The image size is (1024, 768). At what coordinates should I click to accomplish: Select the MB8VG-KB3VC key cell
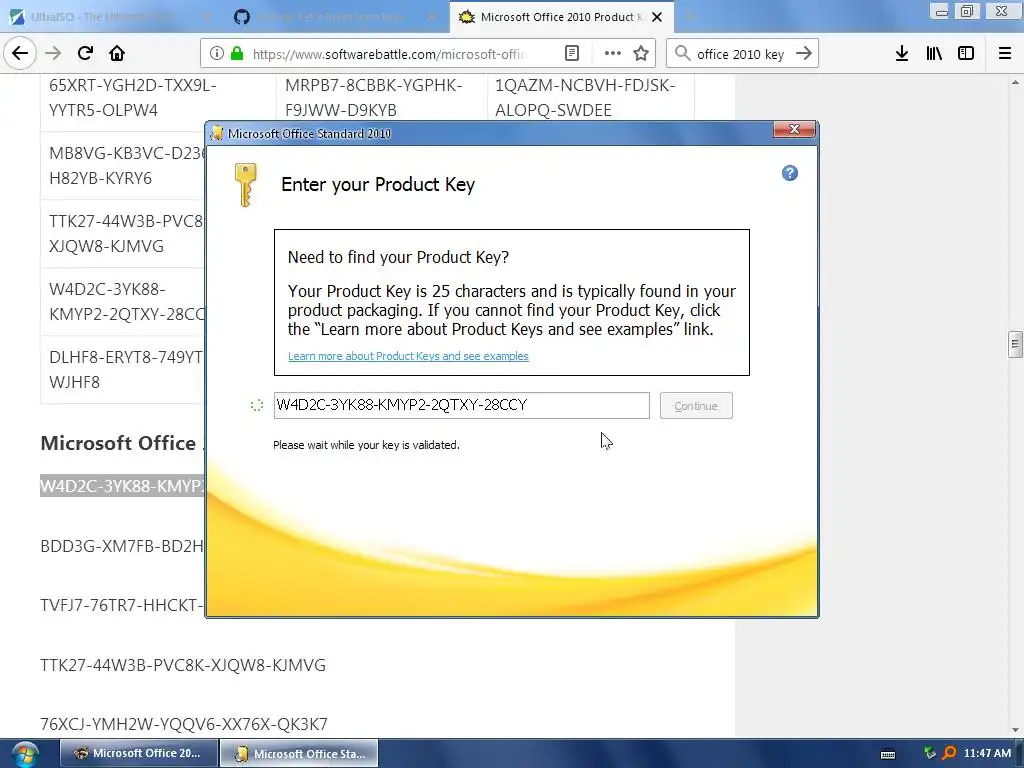(x=123, y=166)
